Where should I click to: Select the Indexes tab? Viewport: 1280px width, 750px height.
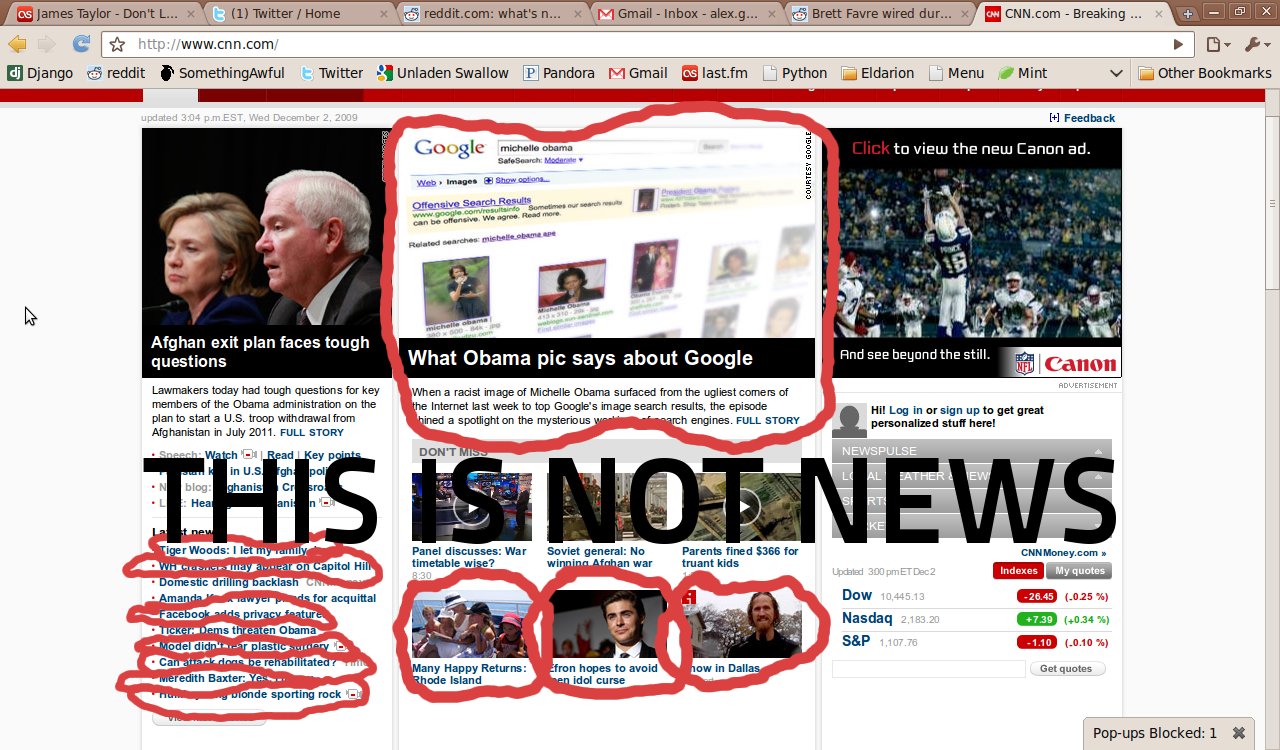click(x=1018, y=571)
